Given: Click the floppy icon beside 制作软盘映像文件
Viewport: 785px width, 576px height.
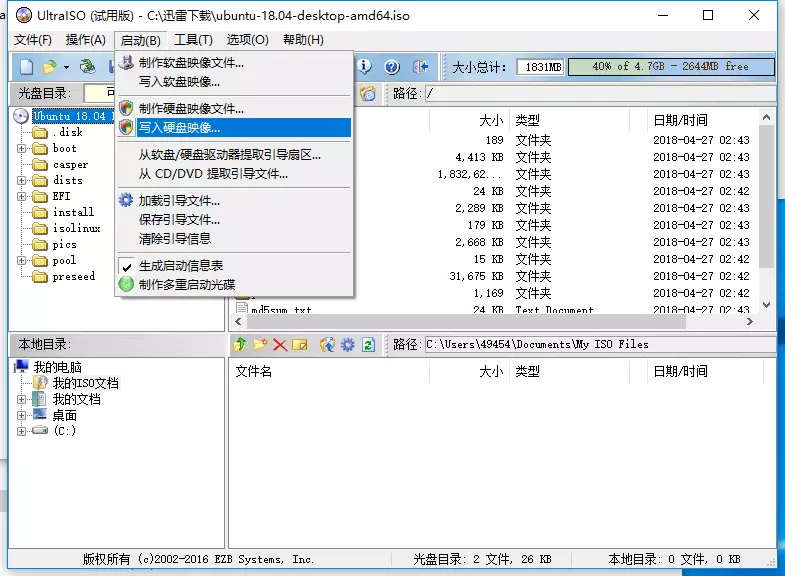Looking at the screenshot, I should tap(126, 63).
